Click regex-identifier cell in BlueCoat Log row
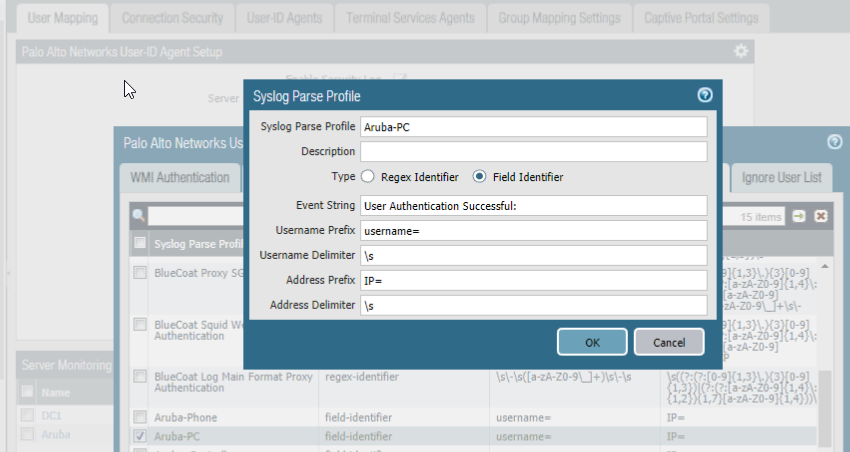850x452 pixels. click(x=362, y=377)
